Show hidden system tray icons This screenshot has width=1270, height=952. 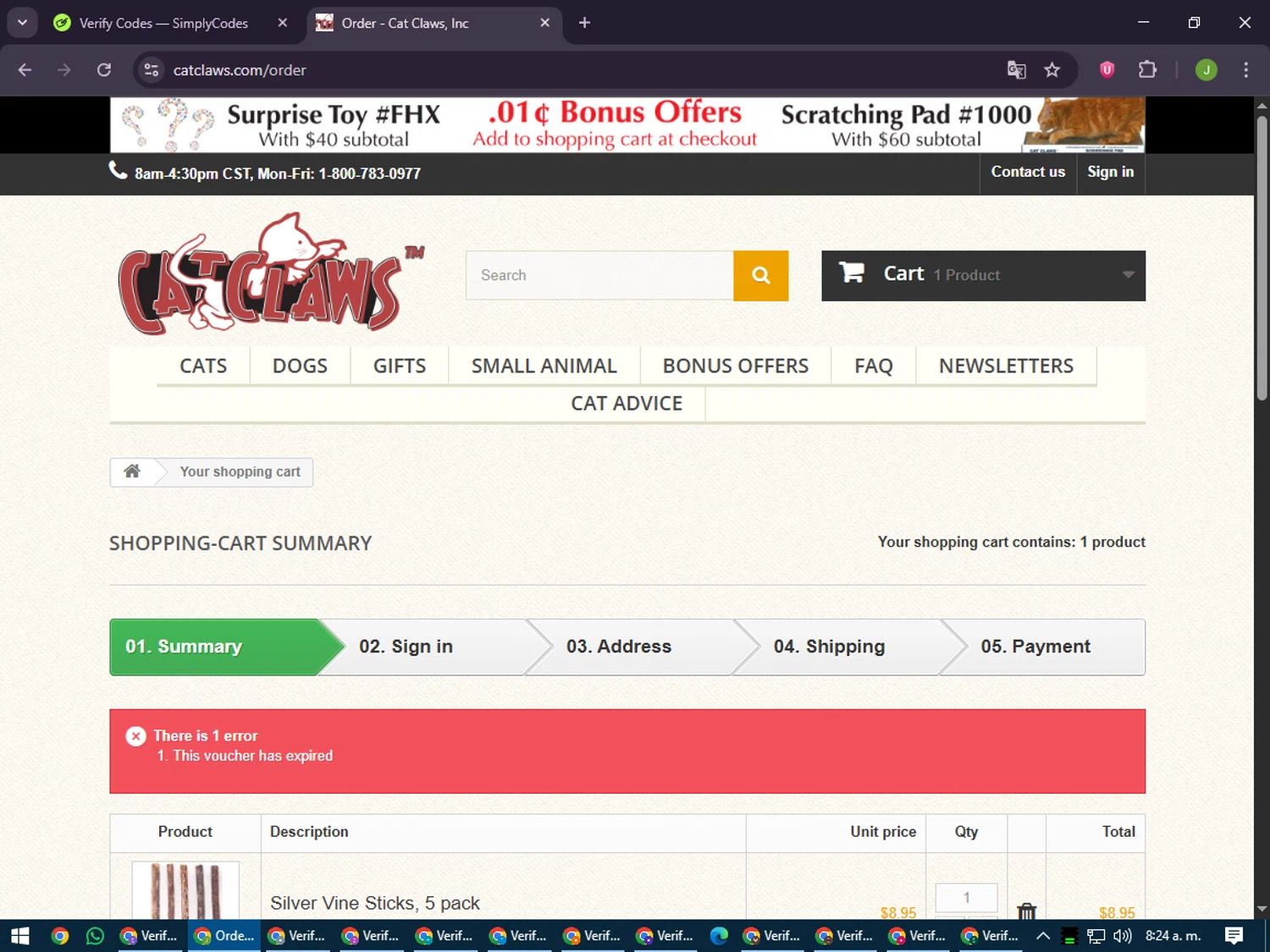point(1043,936)
